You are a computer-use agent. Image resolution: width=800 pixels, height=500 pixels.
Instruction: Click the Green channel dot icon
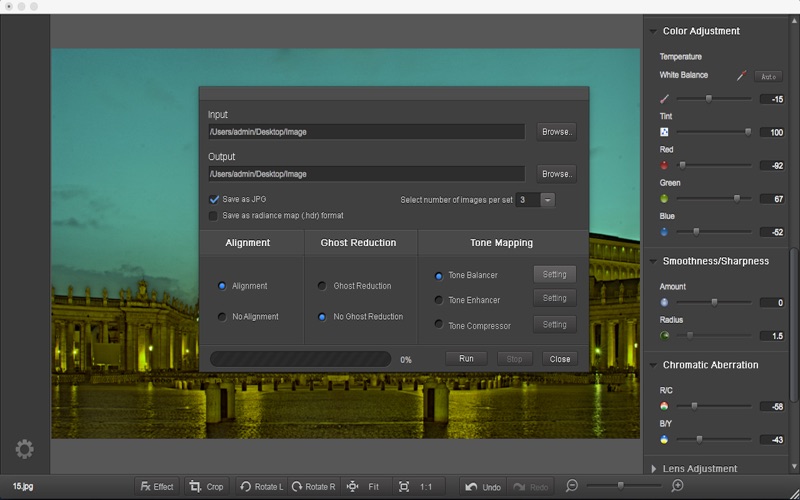tap(664, 198)
